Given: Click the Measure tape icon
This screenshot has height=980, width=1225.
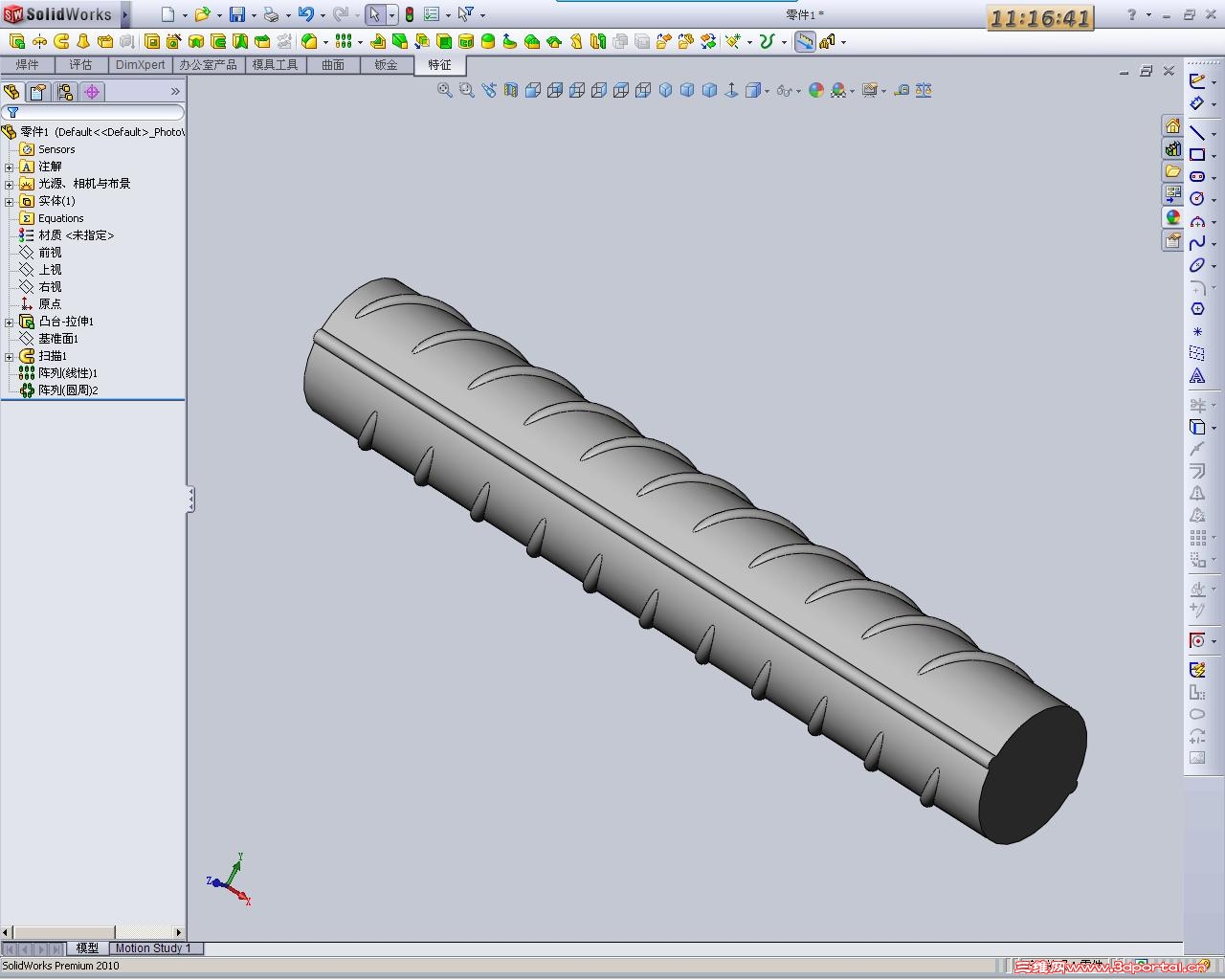Looking at the screenshot, I should [901, 90].
